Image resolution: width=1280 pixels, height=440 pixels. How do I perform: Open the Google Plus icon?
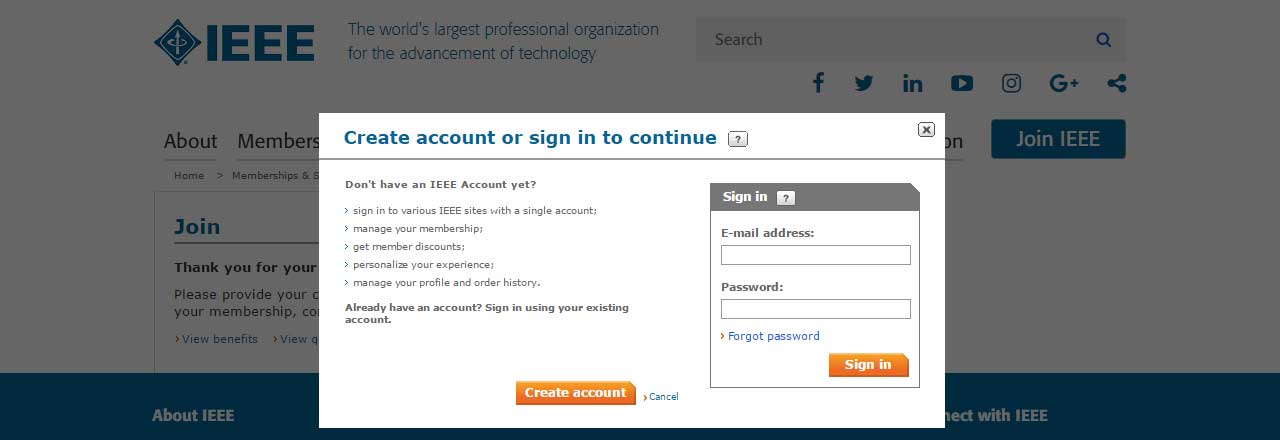[x=1064, y=83]
